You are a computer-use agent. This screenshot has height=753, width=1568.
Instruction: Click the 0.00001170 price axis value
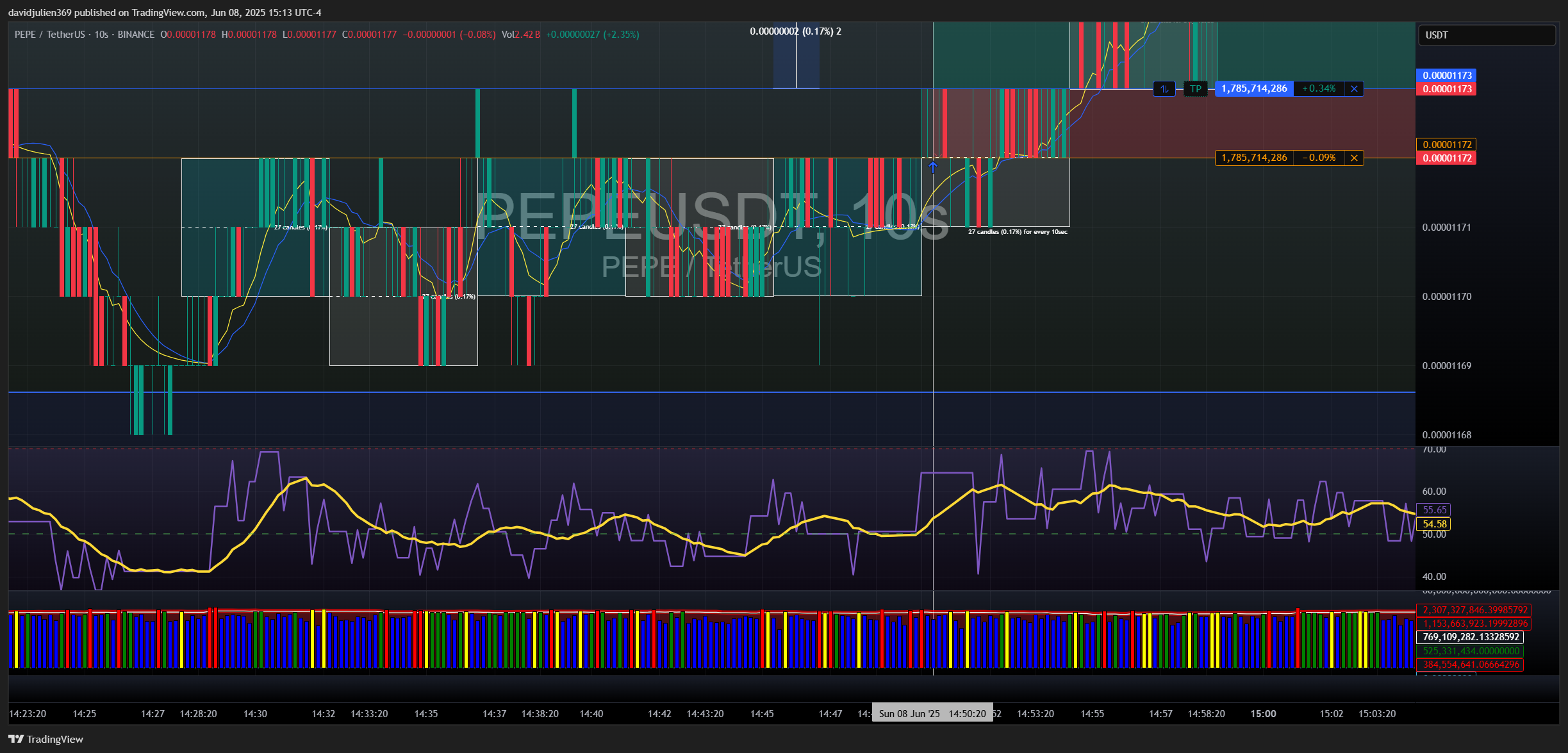[1447, 297]
